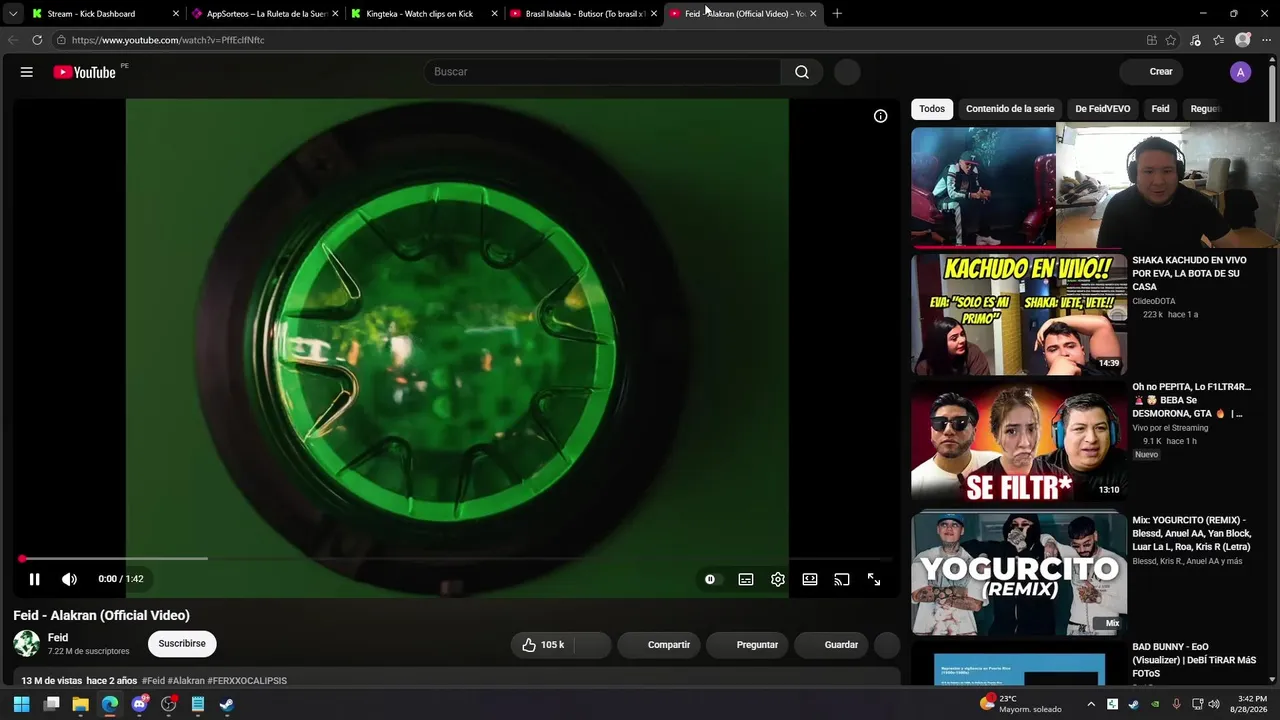Seek on the video progress bar
This screenshot has height=720, width=1280.
[455, 559]
